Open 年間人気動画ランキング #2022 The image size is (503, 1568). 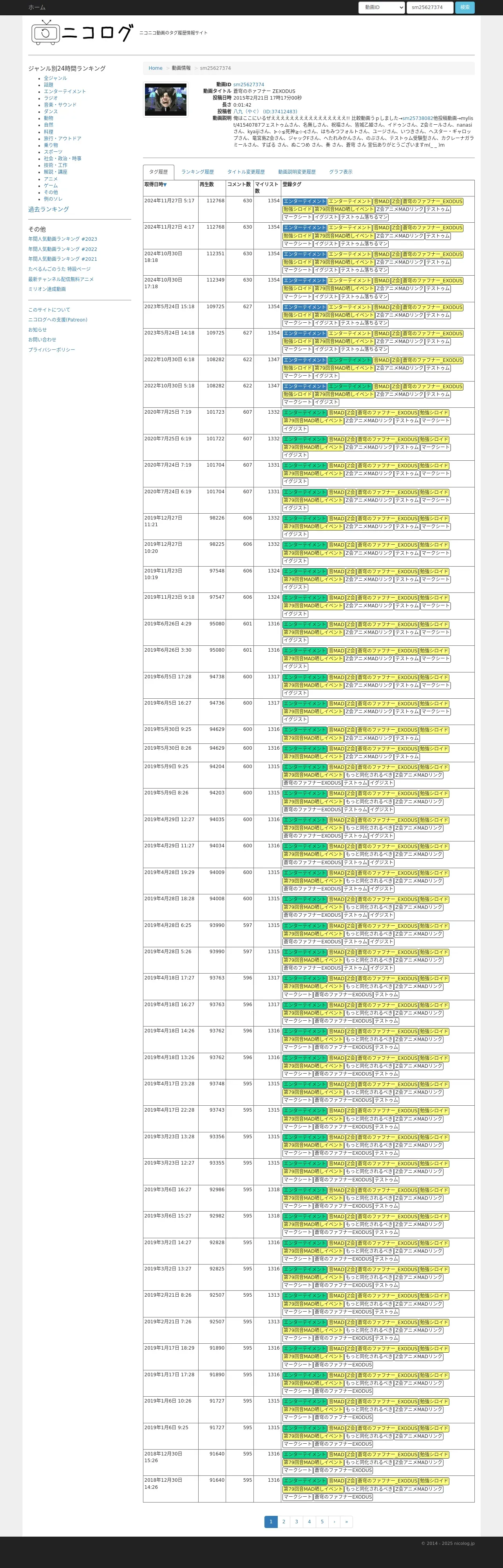click(x=63, y=249)
